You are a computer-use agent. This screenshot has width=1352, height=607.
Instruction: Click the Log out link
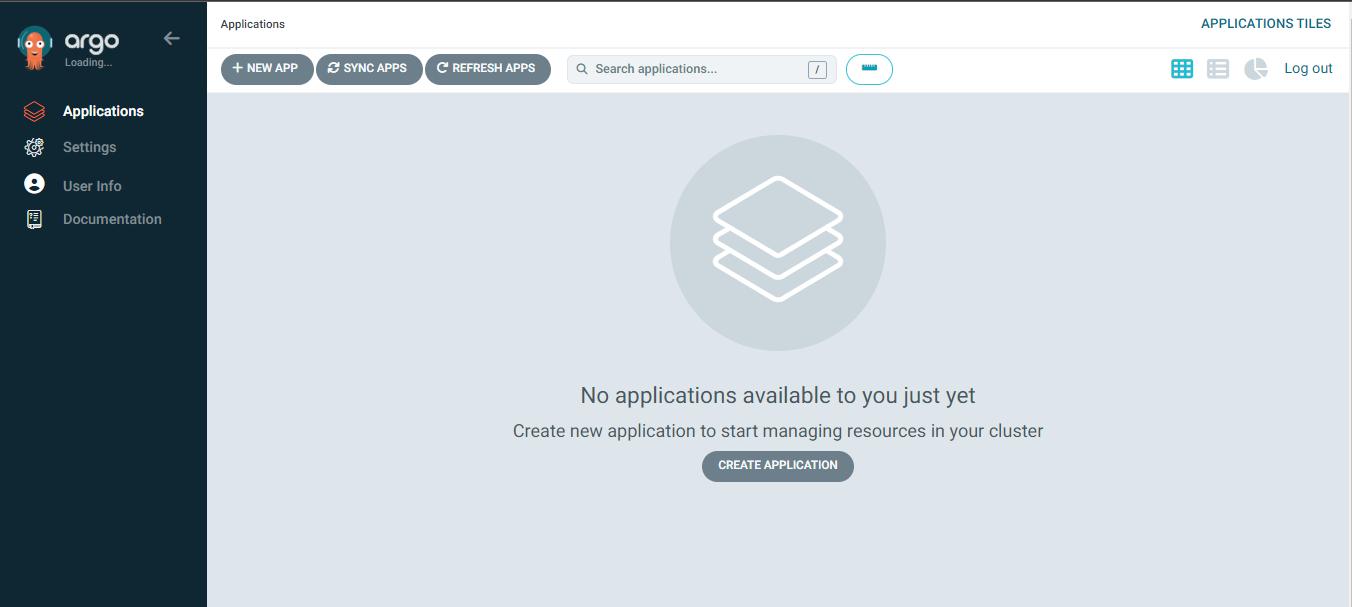click(1308, 69)
